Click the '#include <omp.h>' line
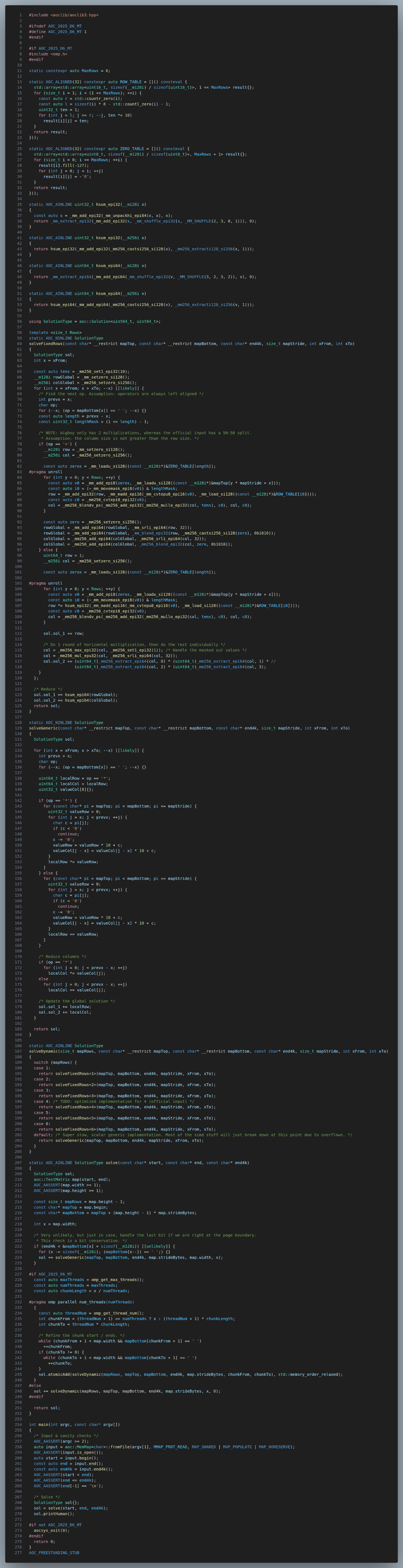The width and height of the screenshot is (403, 1568). pyautogui.click(x=48, y=54)
